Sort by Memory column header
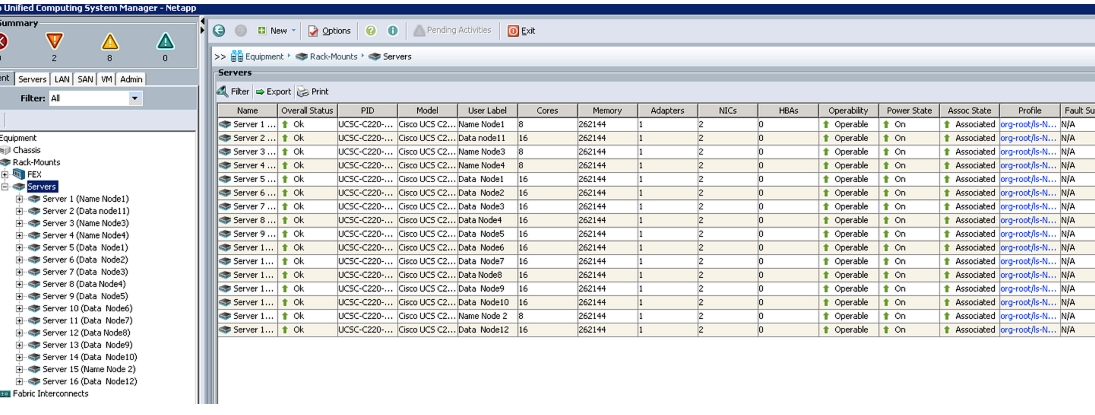The height and width of the screenshot is (415, 1095). (x=608, y=110)
